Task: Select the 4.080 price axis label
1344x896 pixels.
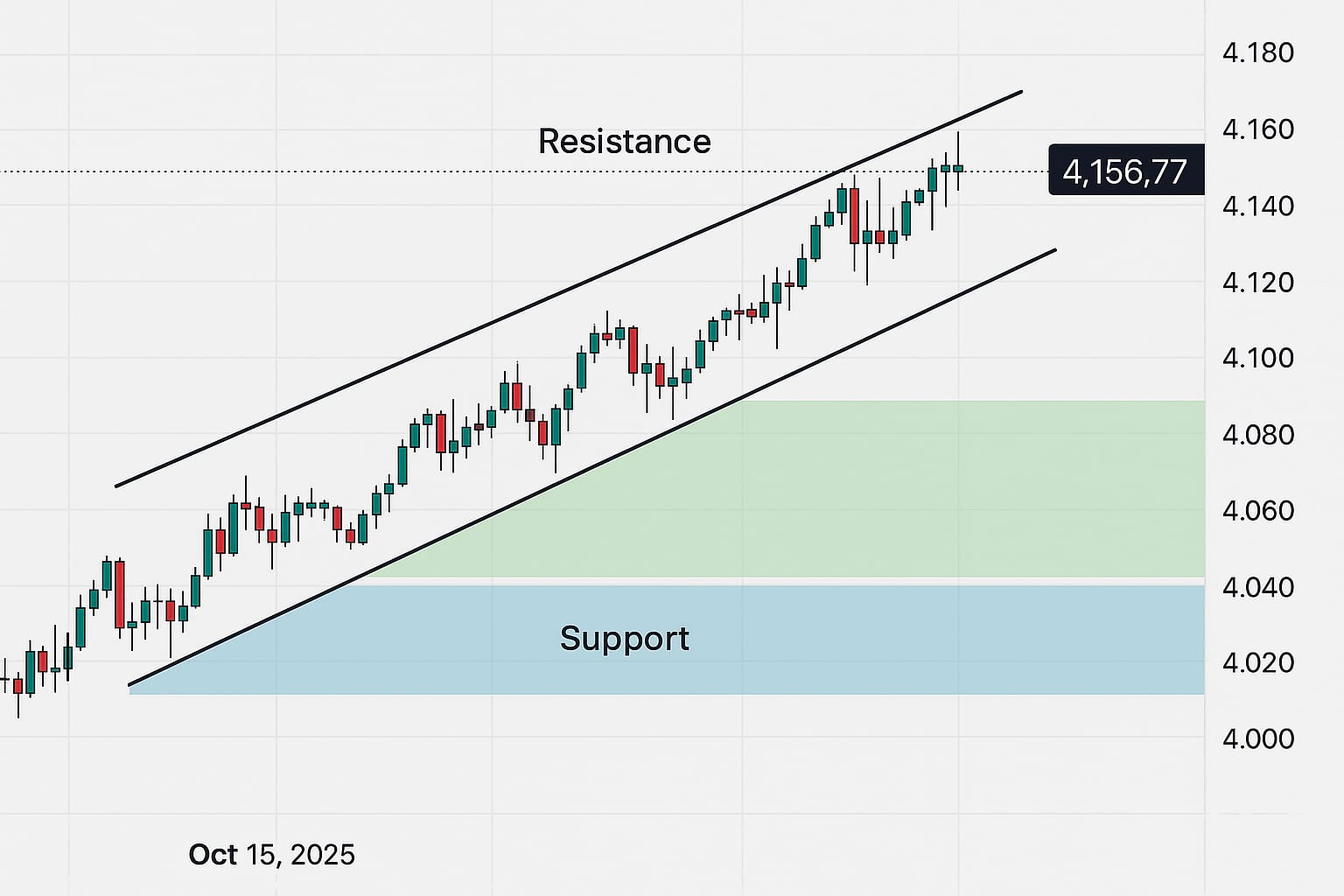Action: pos(1257,434)
